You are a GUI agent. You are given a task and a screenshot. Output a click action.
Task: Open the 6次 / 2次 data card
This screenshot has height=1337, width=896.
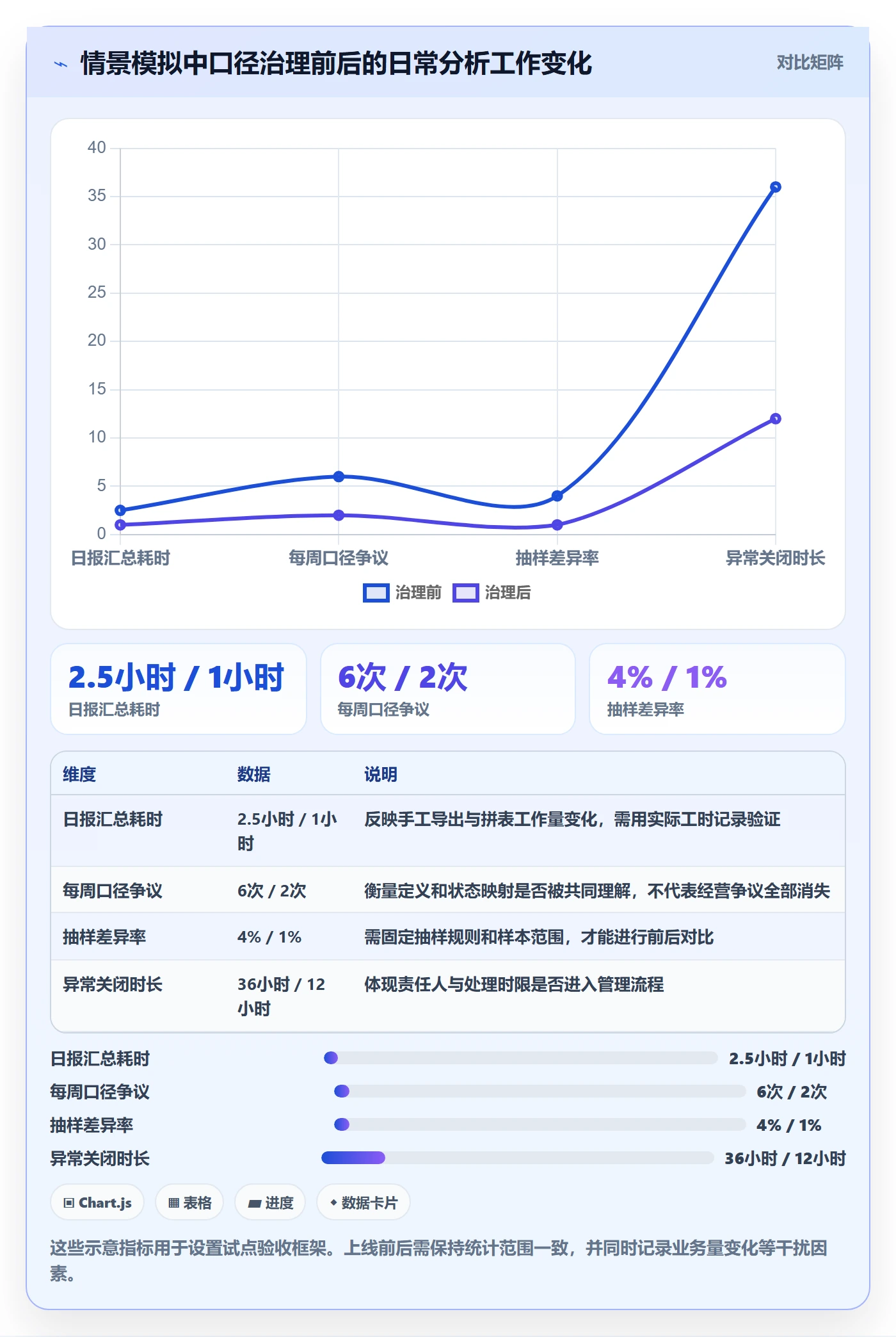click(x=447, y=689)
